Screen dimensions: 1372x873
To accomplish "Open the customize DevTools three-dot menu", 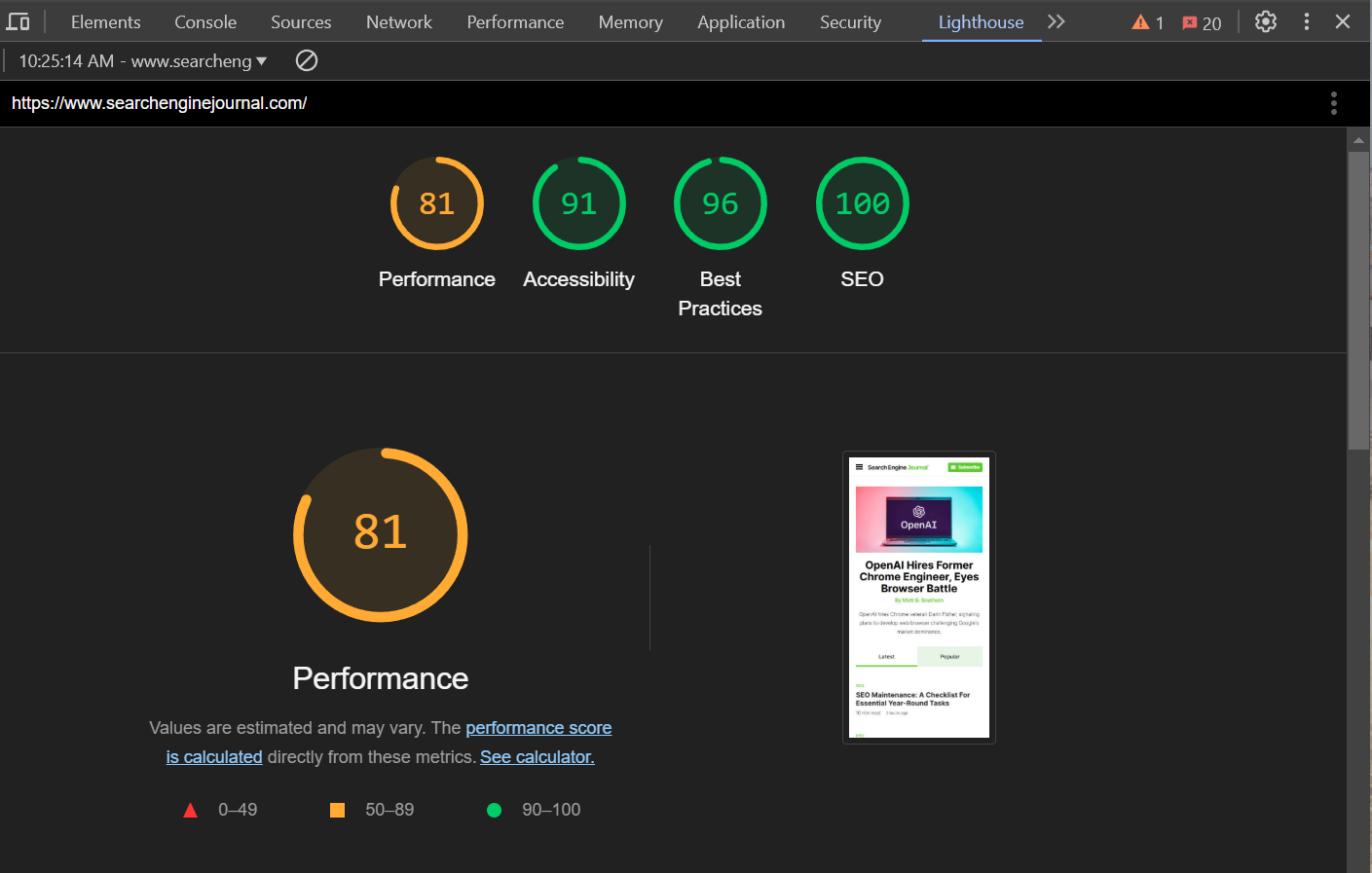I will point(1307,21).
